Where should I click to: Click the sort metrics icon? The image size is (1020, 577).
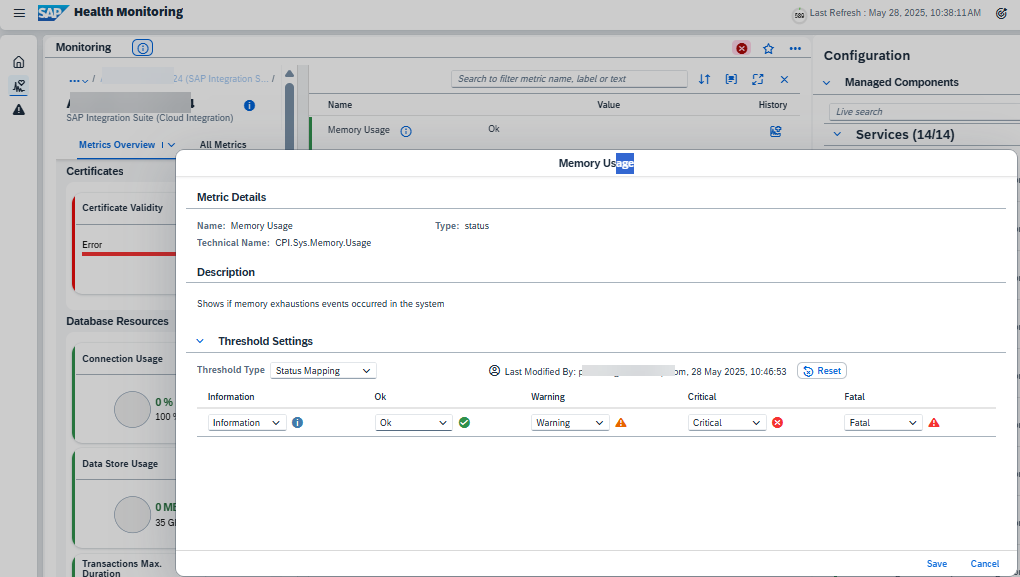[705, 79]
